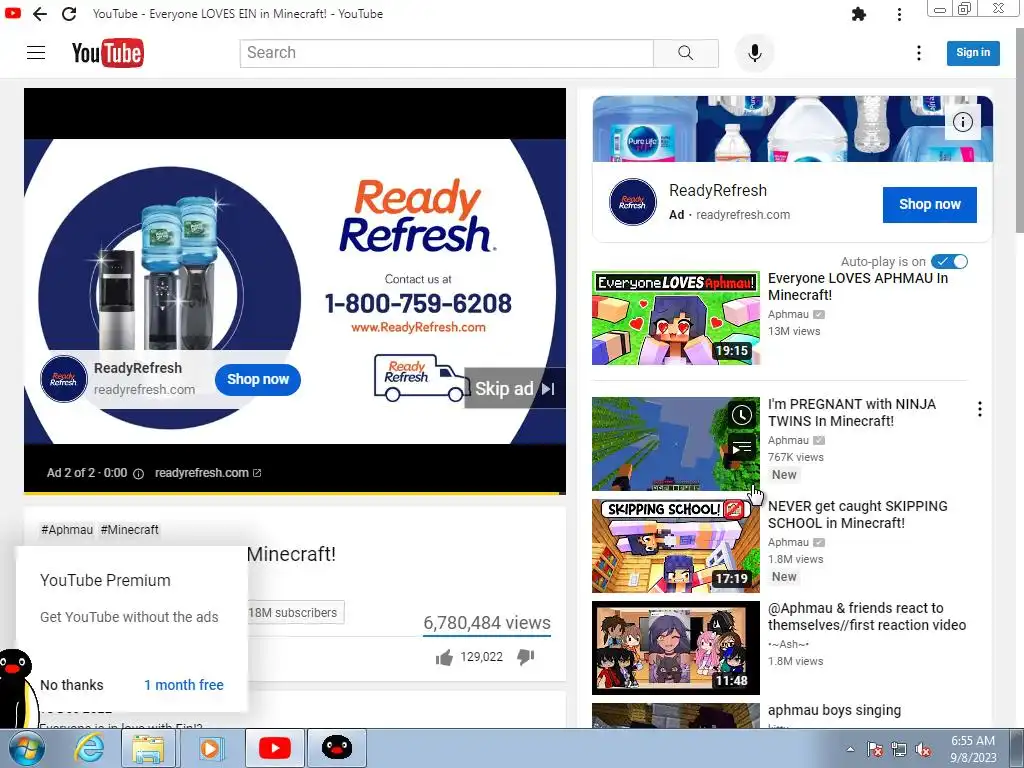Open the extensions puzzle-piece icon
Screen dimensions: 1024x768
point(859,14)
